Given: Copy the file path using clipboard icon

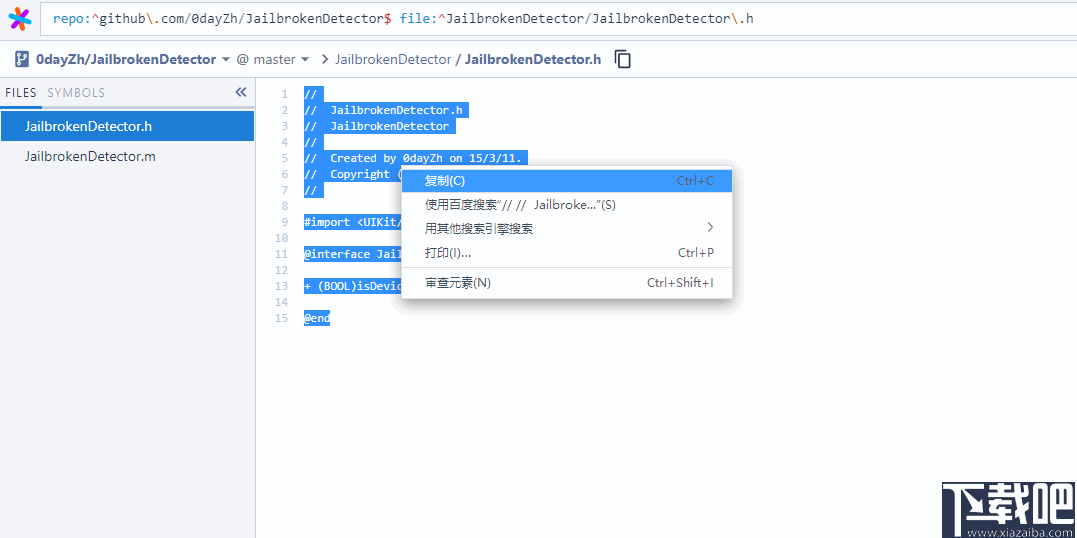Looking at the screenshot, I should click(x=622, y=59).
